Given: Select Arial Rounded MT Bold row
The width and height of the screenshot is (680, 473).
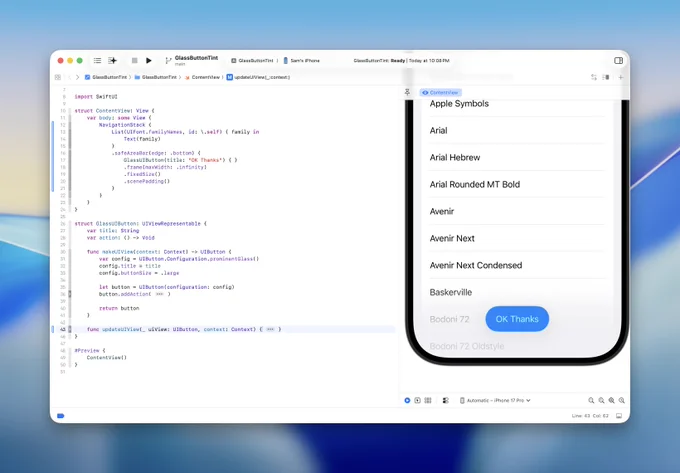Looking at the screenshot, I should pyautogui.click(x=517, y=184).
